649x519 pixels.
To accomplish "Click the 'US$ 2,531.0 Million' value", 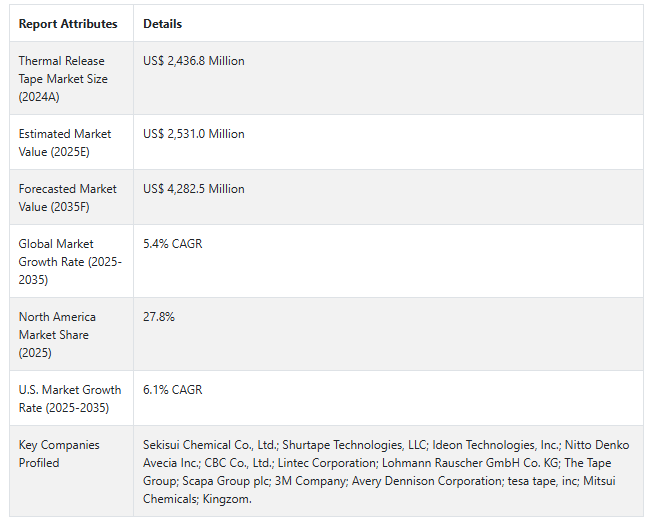I will [x=194, y=134].
